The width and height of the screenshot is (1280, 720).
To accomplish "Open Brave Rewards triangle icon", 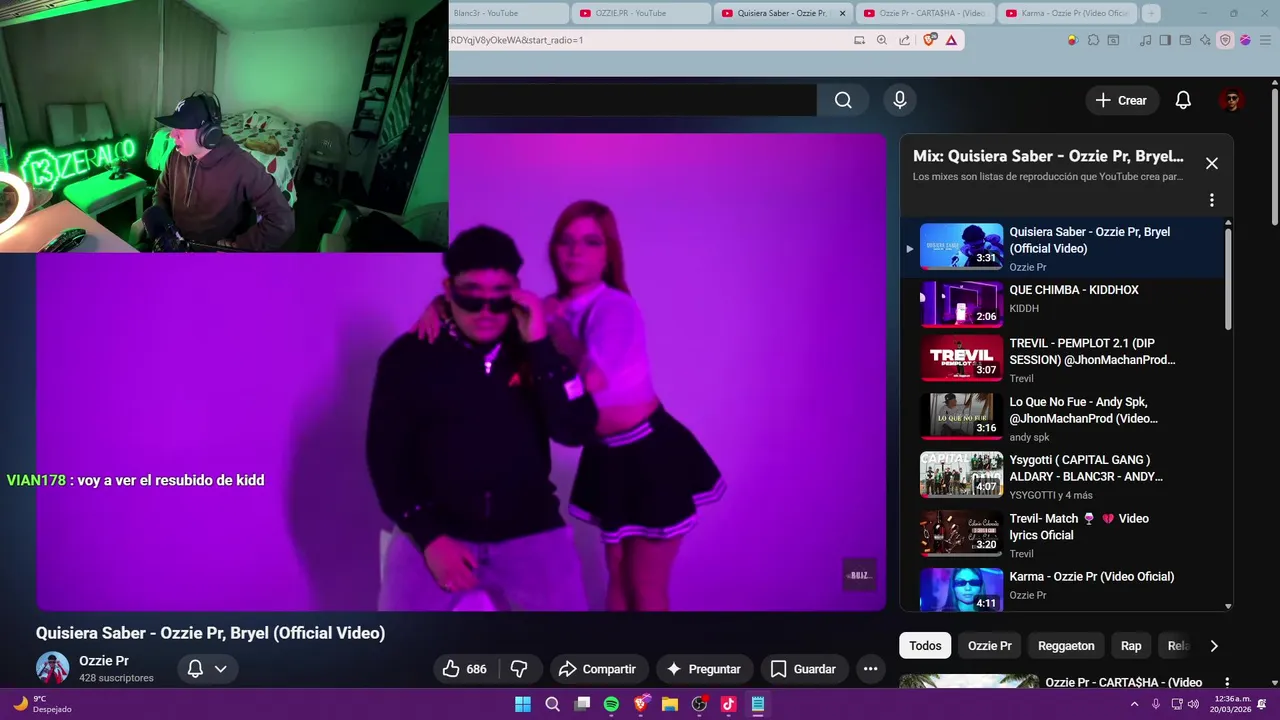I will pos(951,40).
